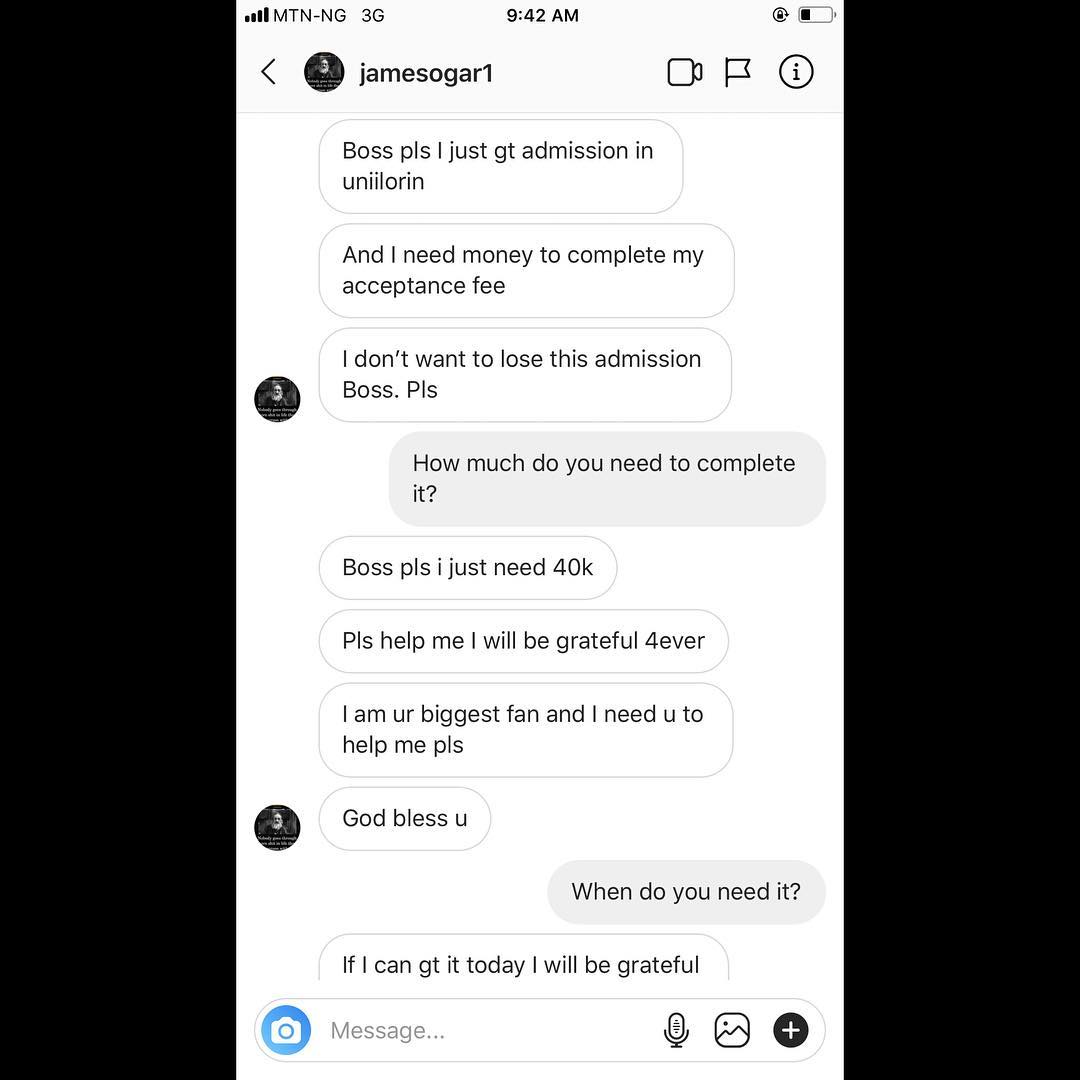The width and height of the screenshot is (1080, 1080).
Task: Start a video call with jamesogar1
Action: coord(685,72)
